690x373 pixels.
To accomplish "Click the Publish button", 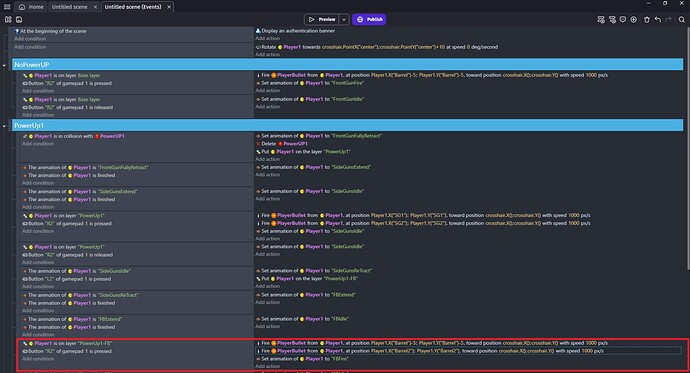I will coord(369,19).
